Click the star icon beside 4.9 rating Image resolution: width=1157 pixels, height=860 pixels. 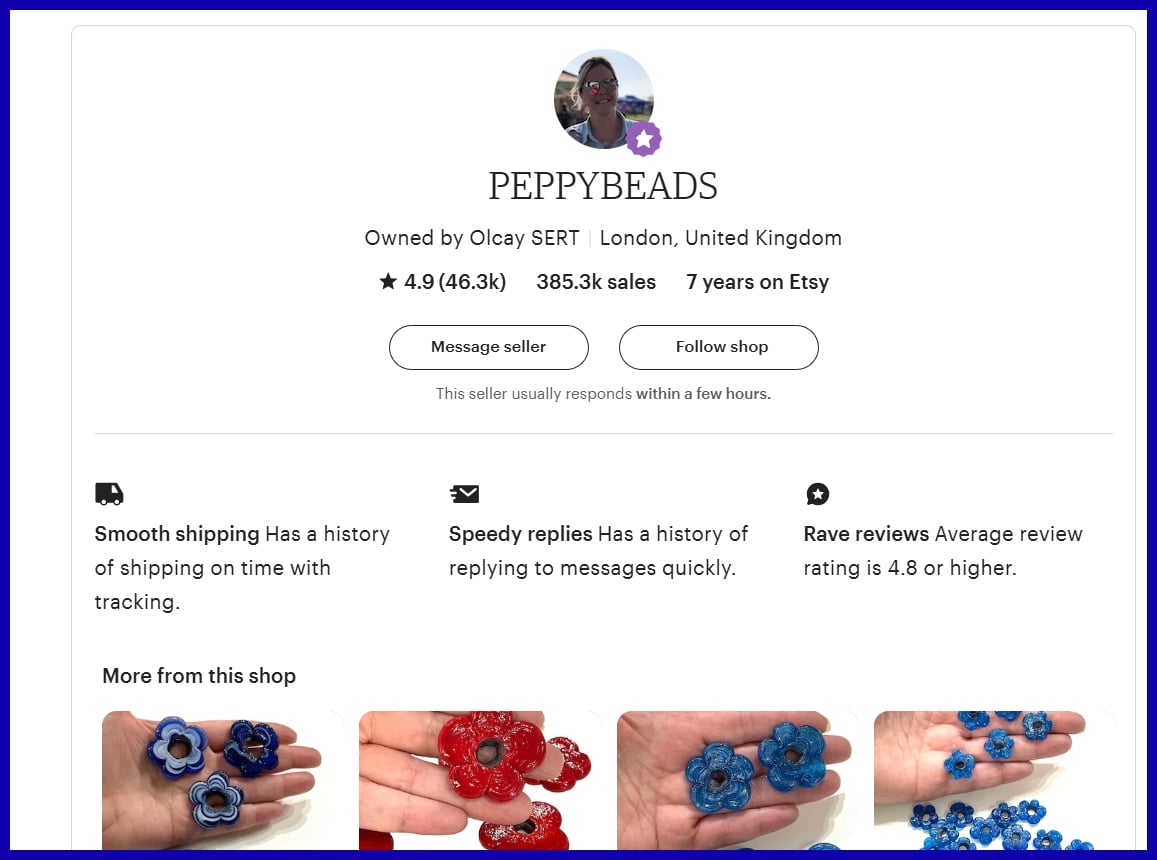(x=388, y=282)
